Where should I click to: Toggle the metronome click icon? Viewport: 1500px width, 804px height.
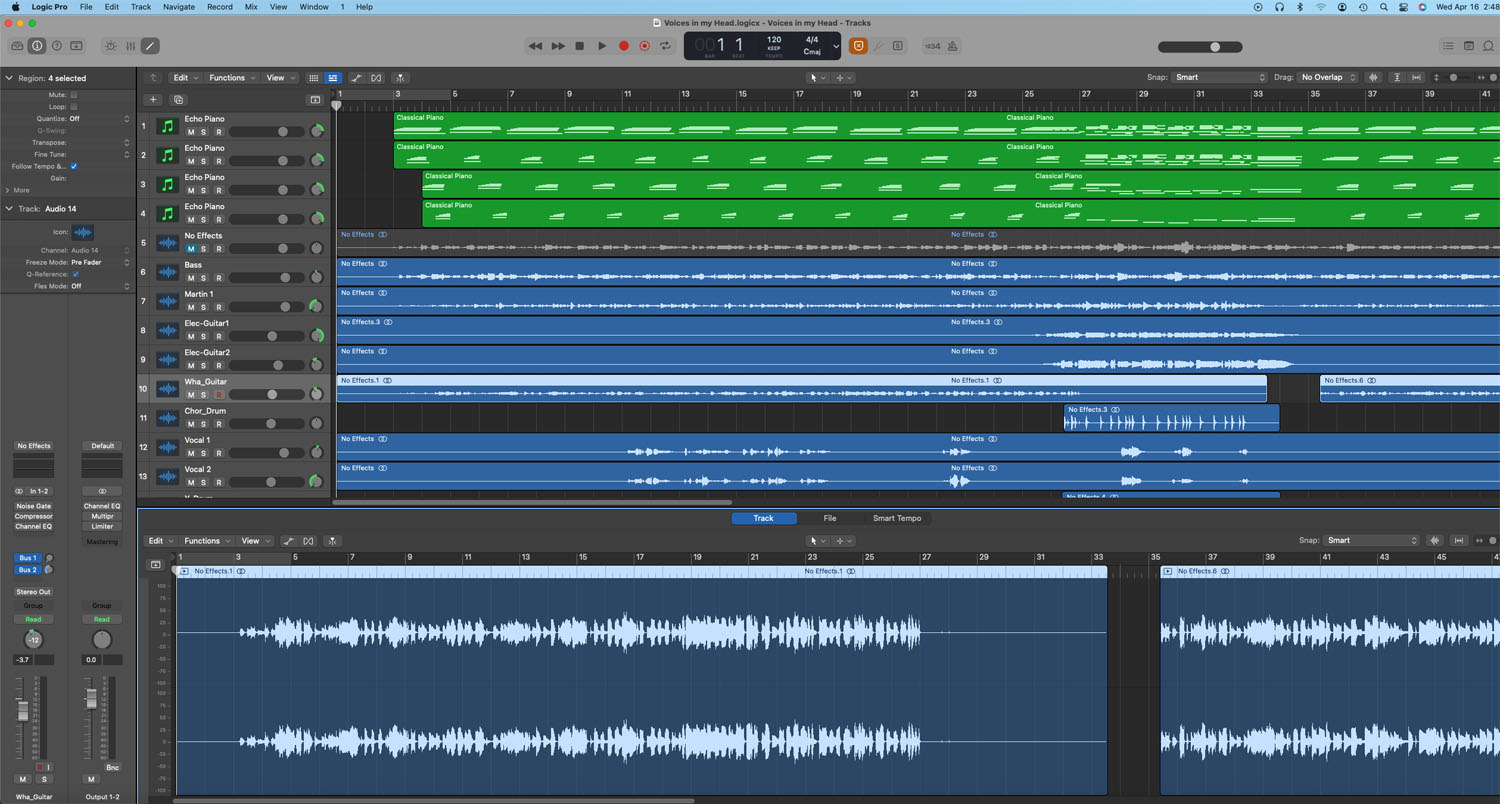pos(952,46)
